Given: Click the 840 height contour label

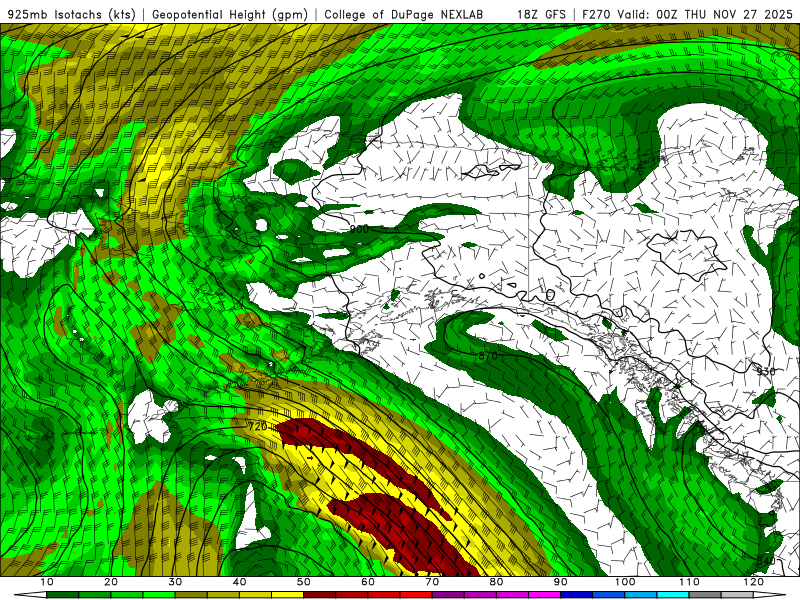Looking at the screenshot, I should click(766, 561).
